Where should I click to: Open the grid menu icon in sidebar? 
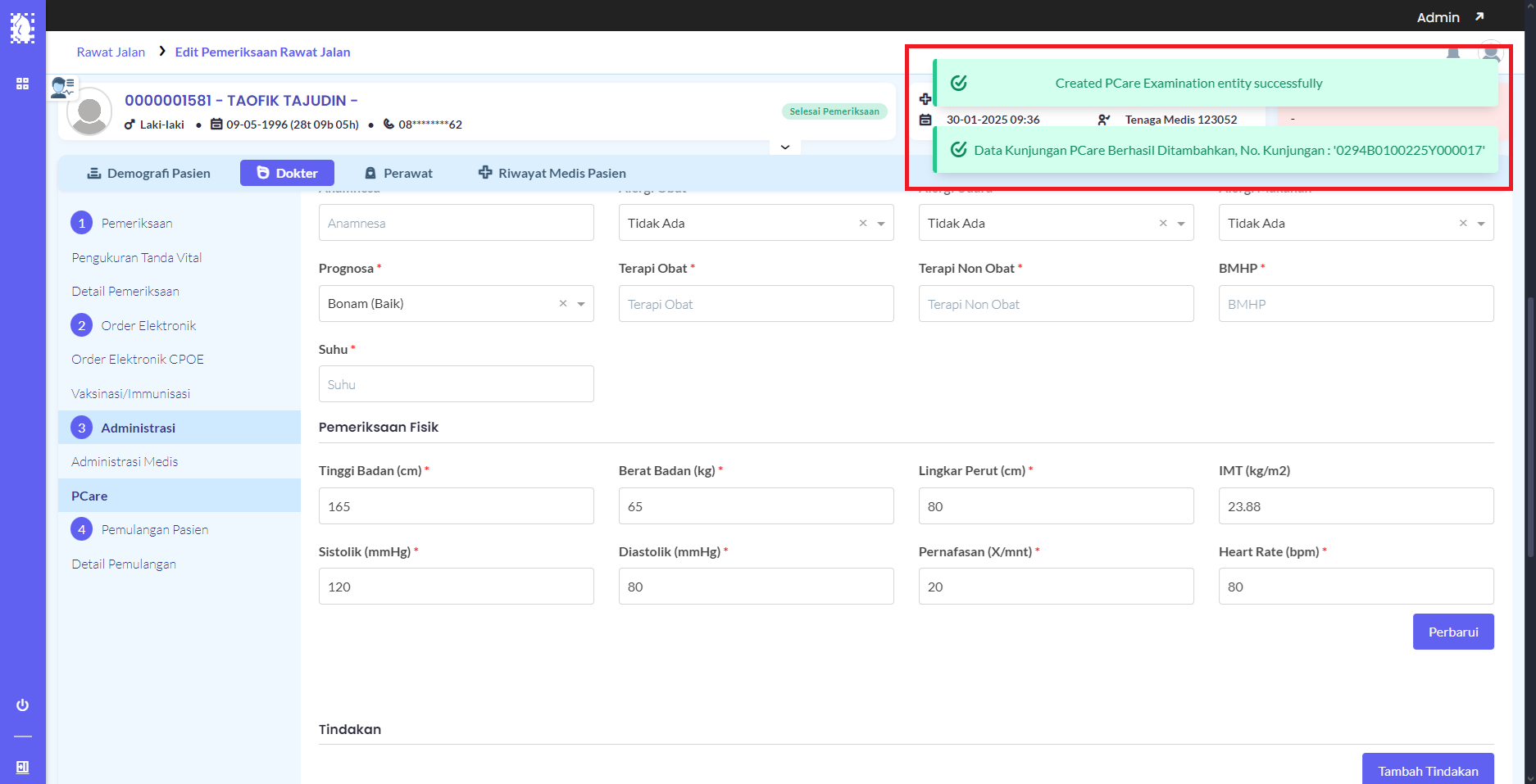22,84
